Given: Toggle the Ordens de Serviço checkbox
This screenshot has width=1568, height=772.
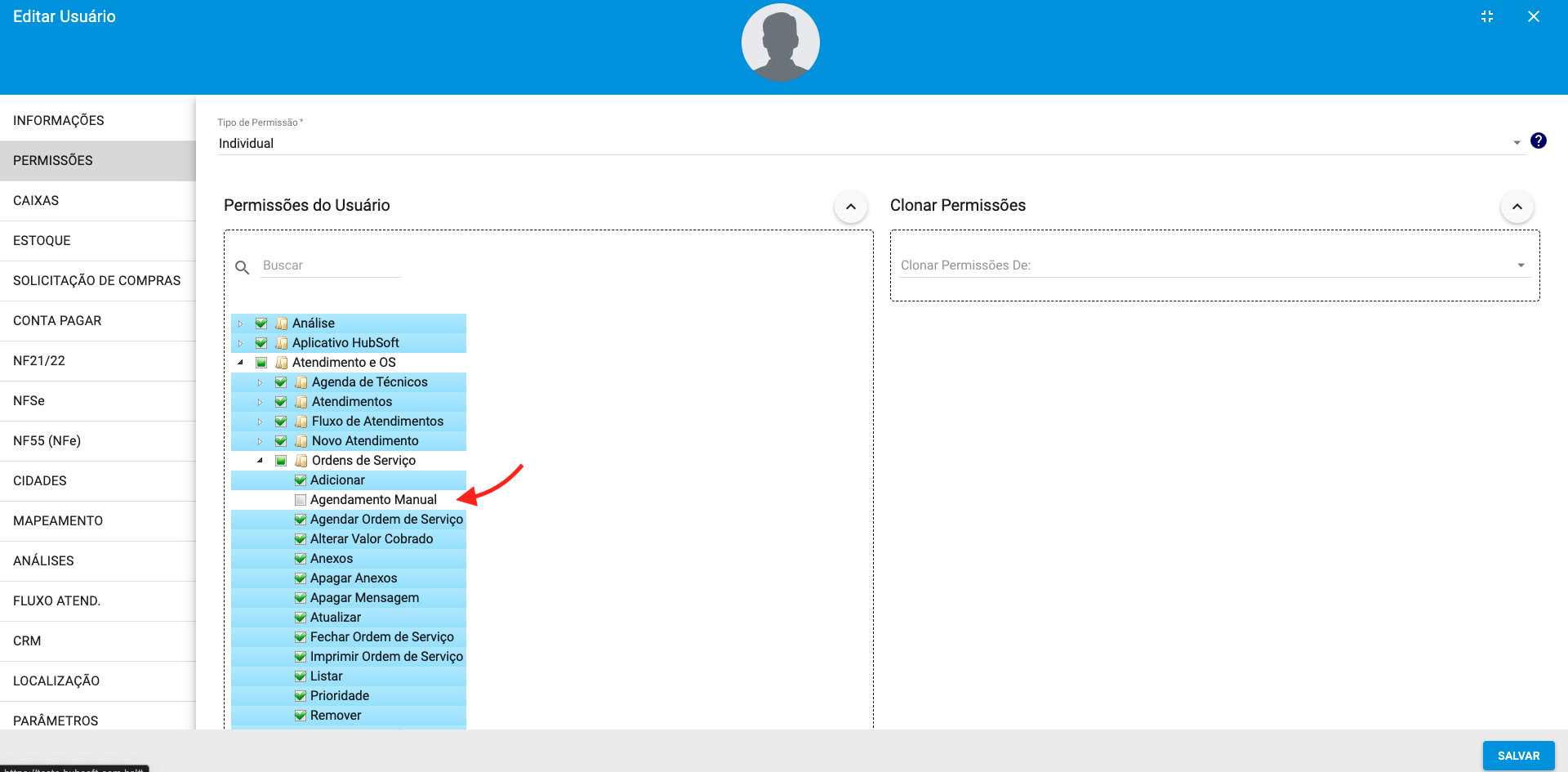Looking at the screenshot, I should (281, 461).
